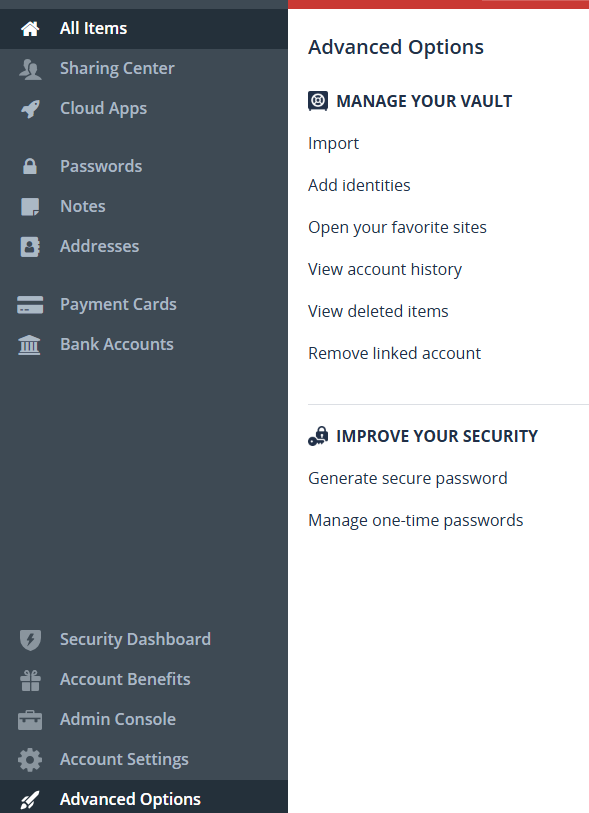Launch the Admin Console

click(x=144, y=720)
